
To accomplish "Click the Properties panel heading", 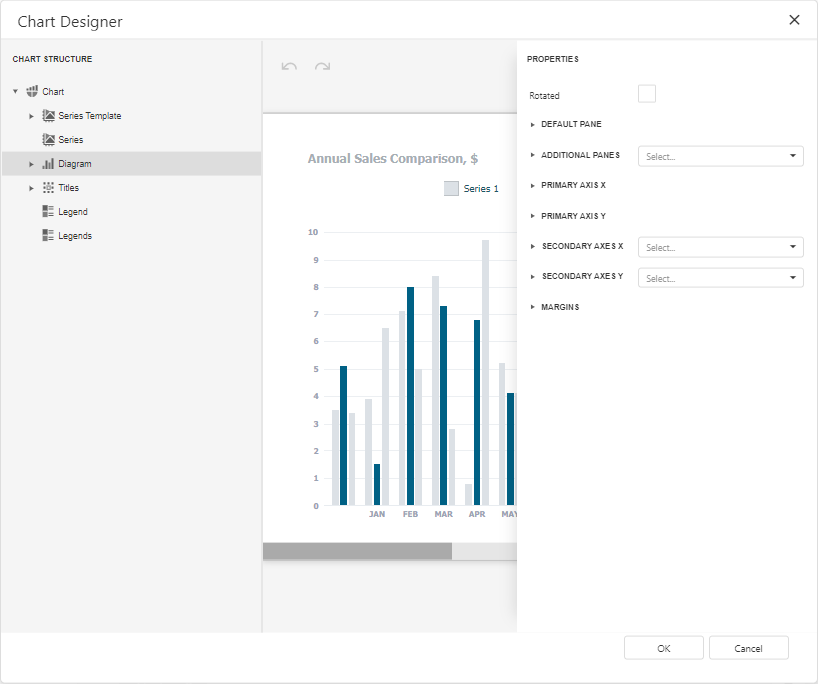I will point(552,59).
